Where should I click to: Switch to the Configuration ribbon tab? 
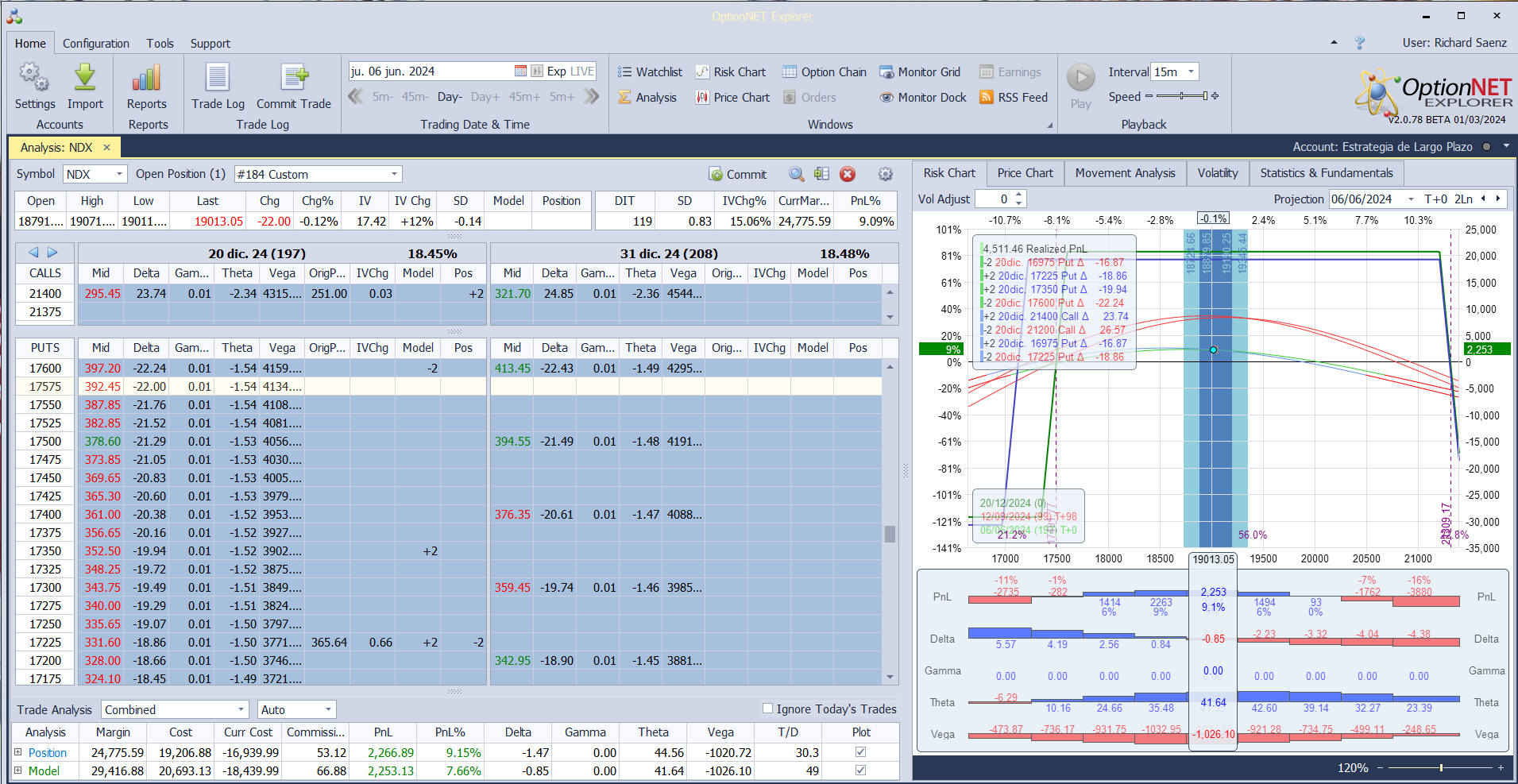pos(96,44)
